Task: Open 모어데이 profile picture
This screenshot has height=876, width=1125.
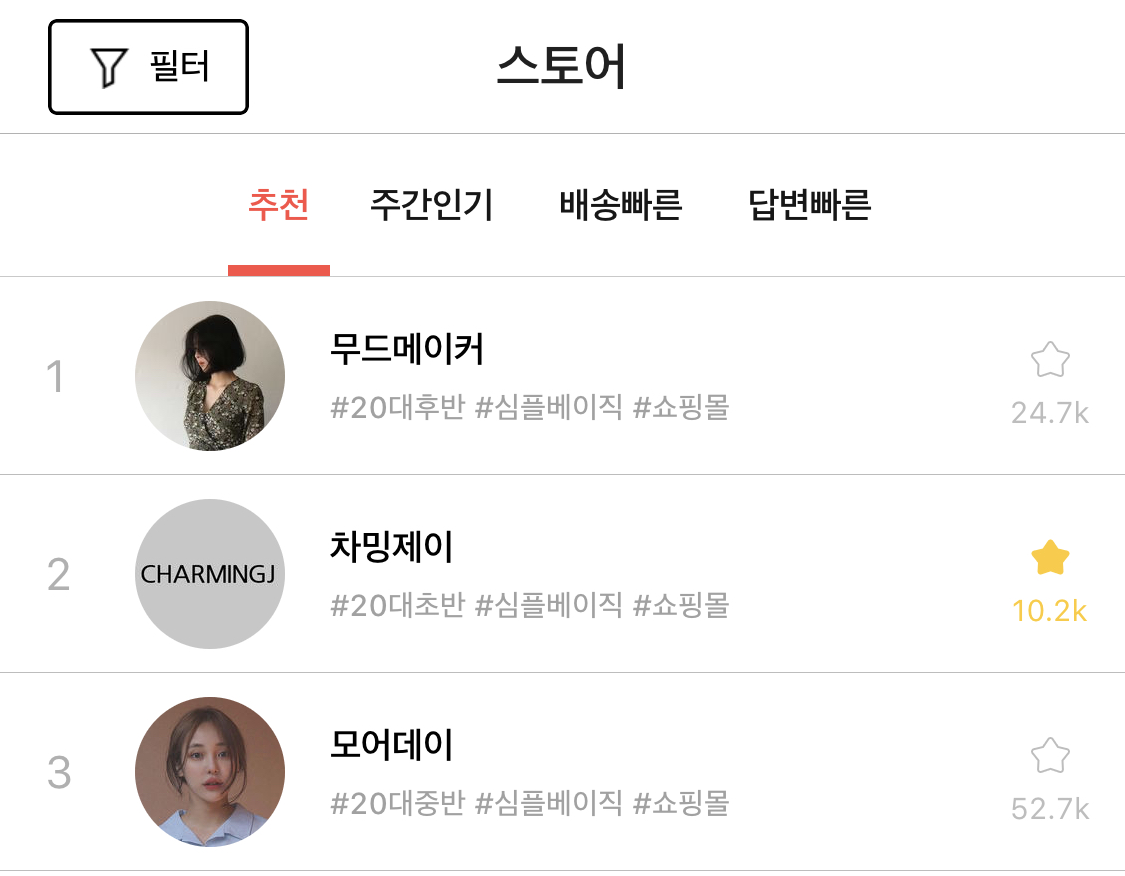Action: [x=210, y=772]
